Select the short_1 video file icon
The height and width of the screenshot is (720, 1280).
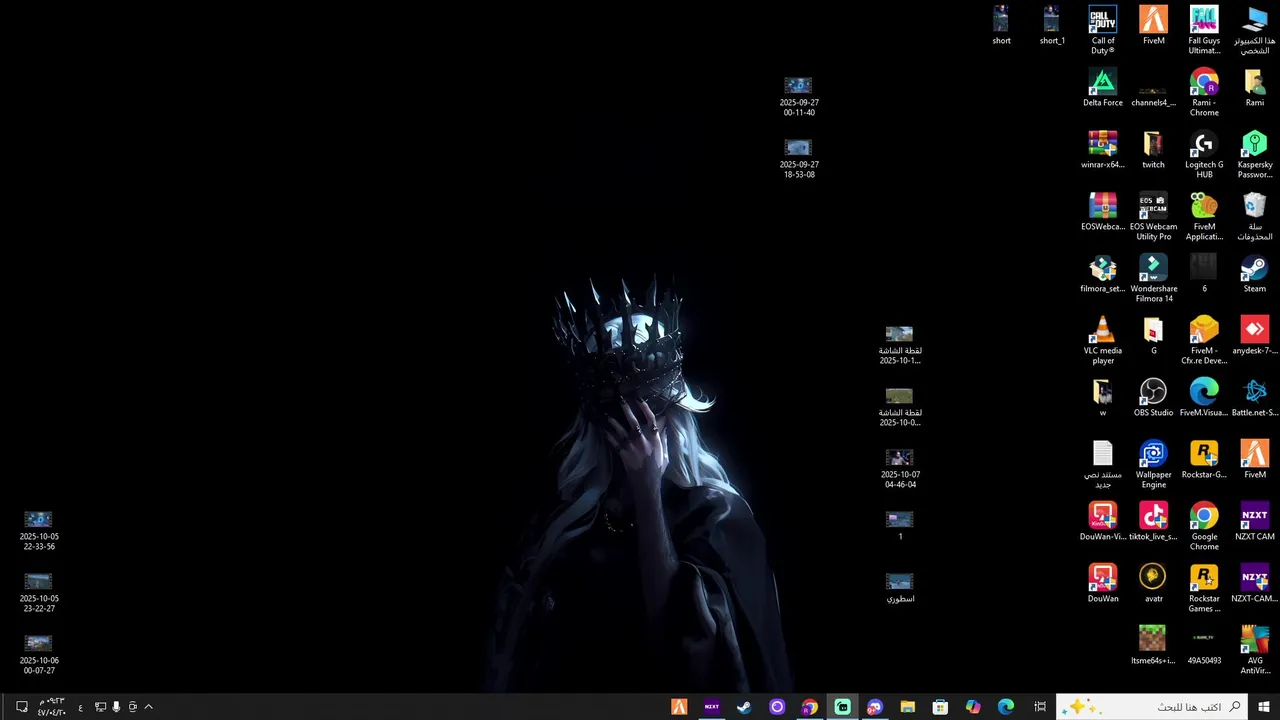pyautogui.click(x=1052, y=26)
